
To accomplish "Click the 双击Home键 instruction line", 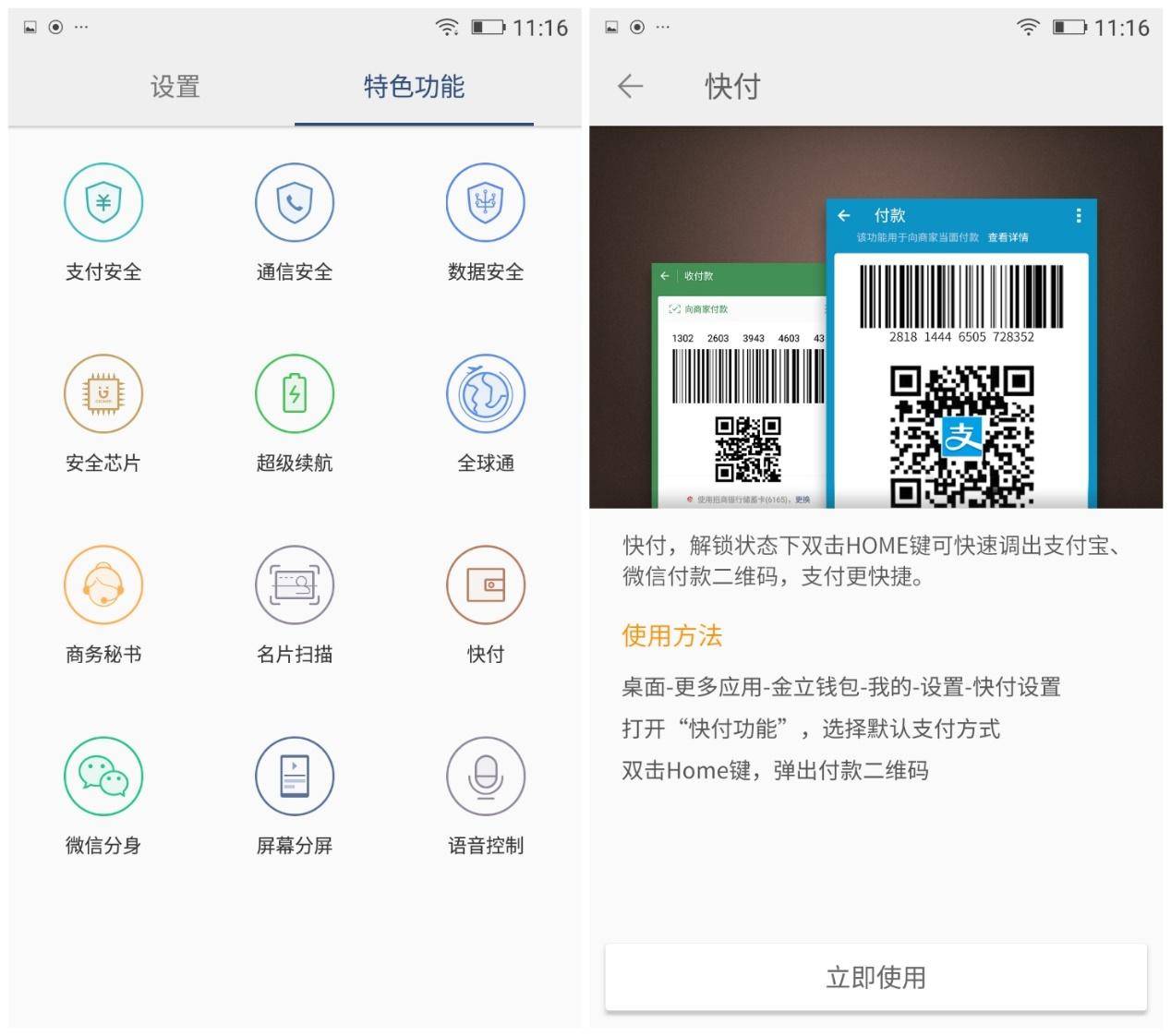I will click(775, 770).
